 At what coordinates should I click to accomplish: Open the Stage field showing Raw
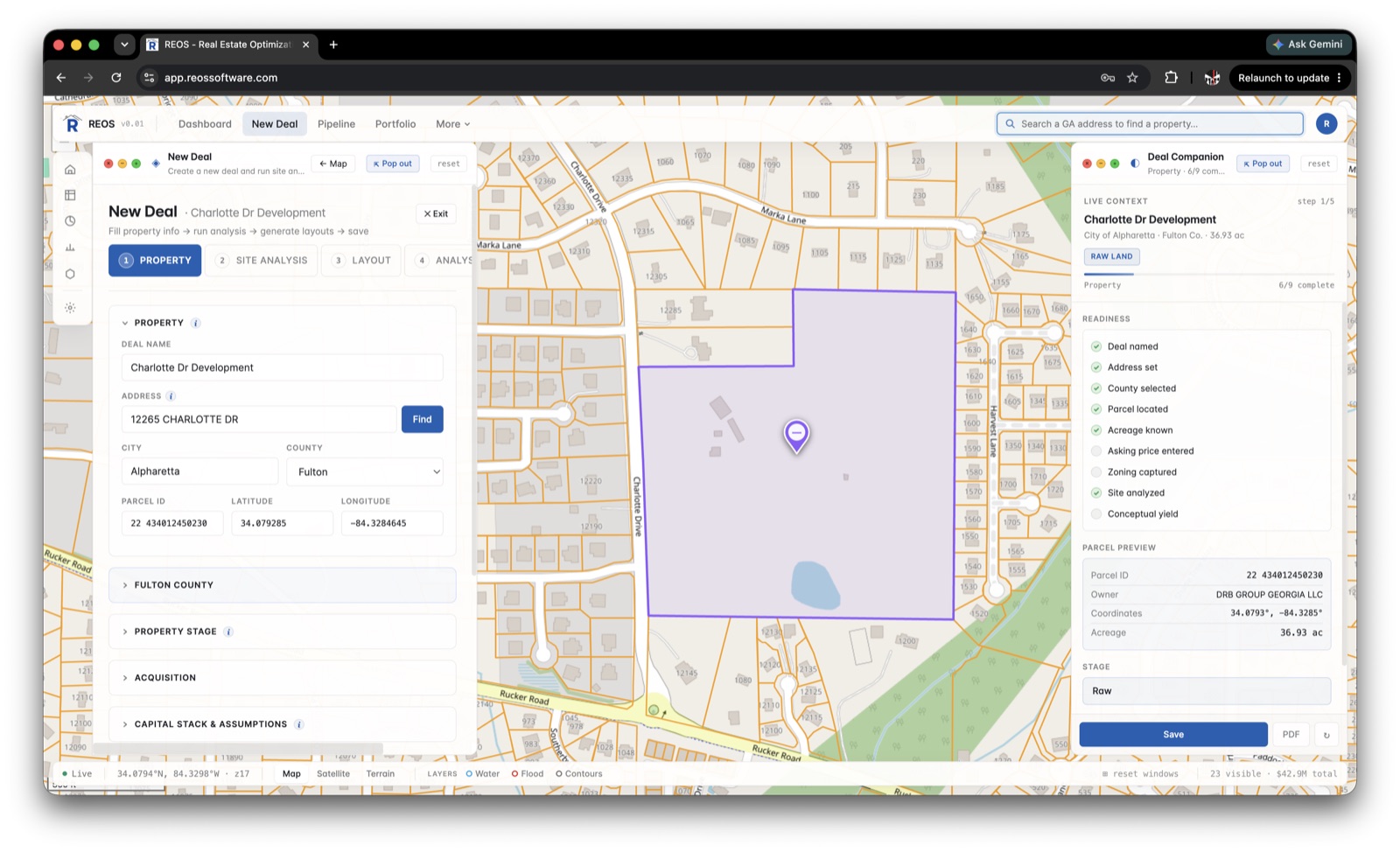(1206, 691)
